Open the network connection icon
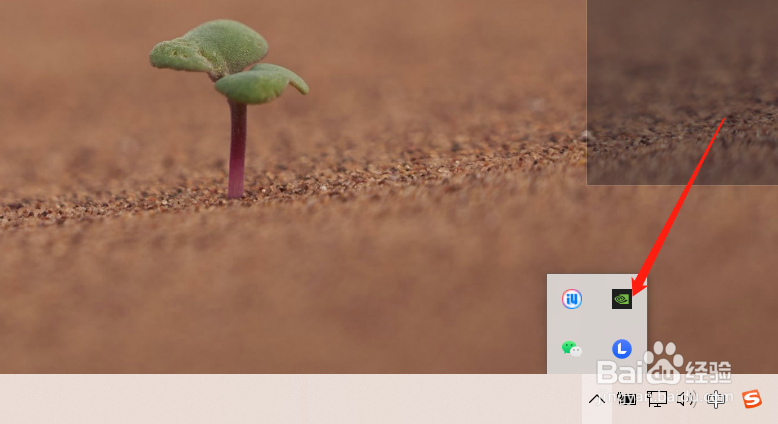This screenshot has width=778, height=424. click(x=657, y=399)
